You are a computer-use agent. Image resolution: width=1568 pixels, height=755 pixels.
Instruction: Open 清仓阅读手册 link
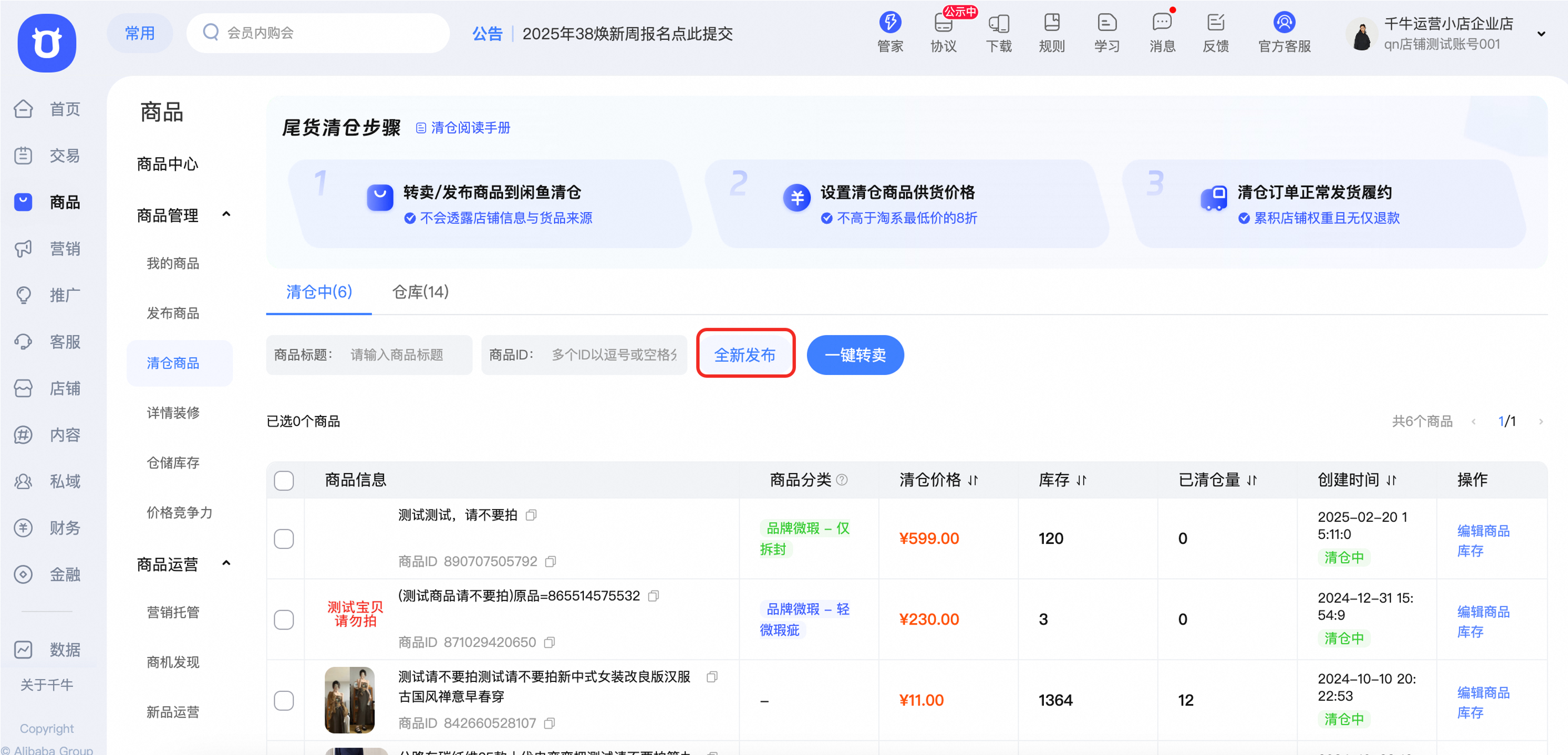463,128
